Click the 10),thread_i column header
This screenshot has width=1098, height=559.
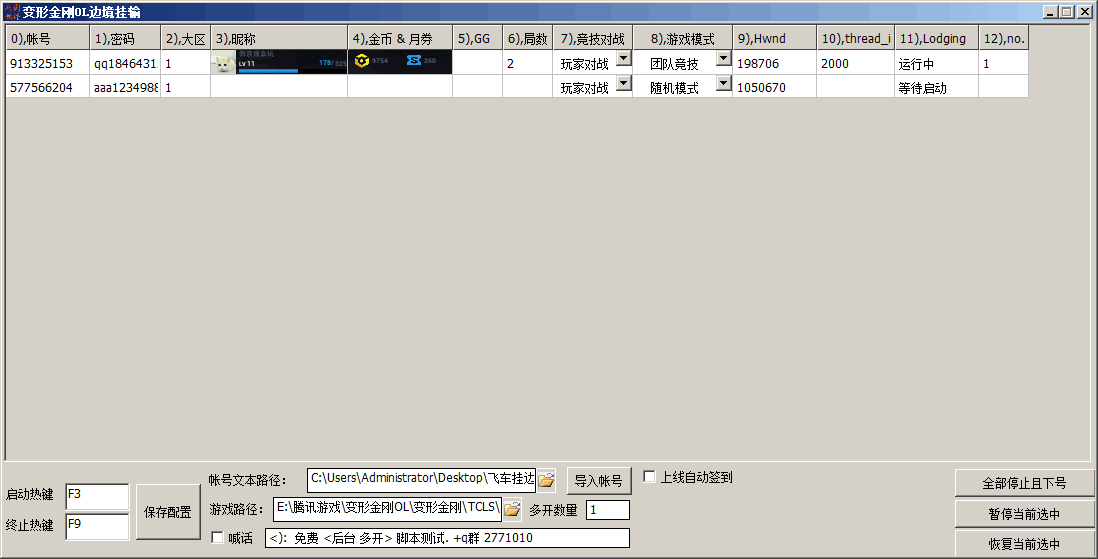[x=855, y=39]
